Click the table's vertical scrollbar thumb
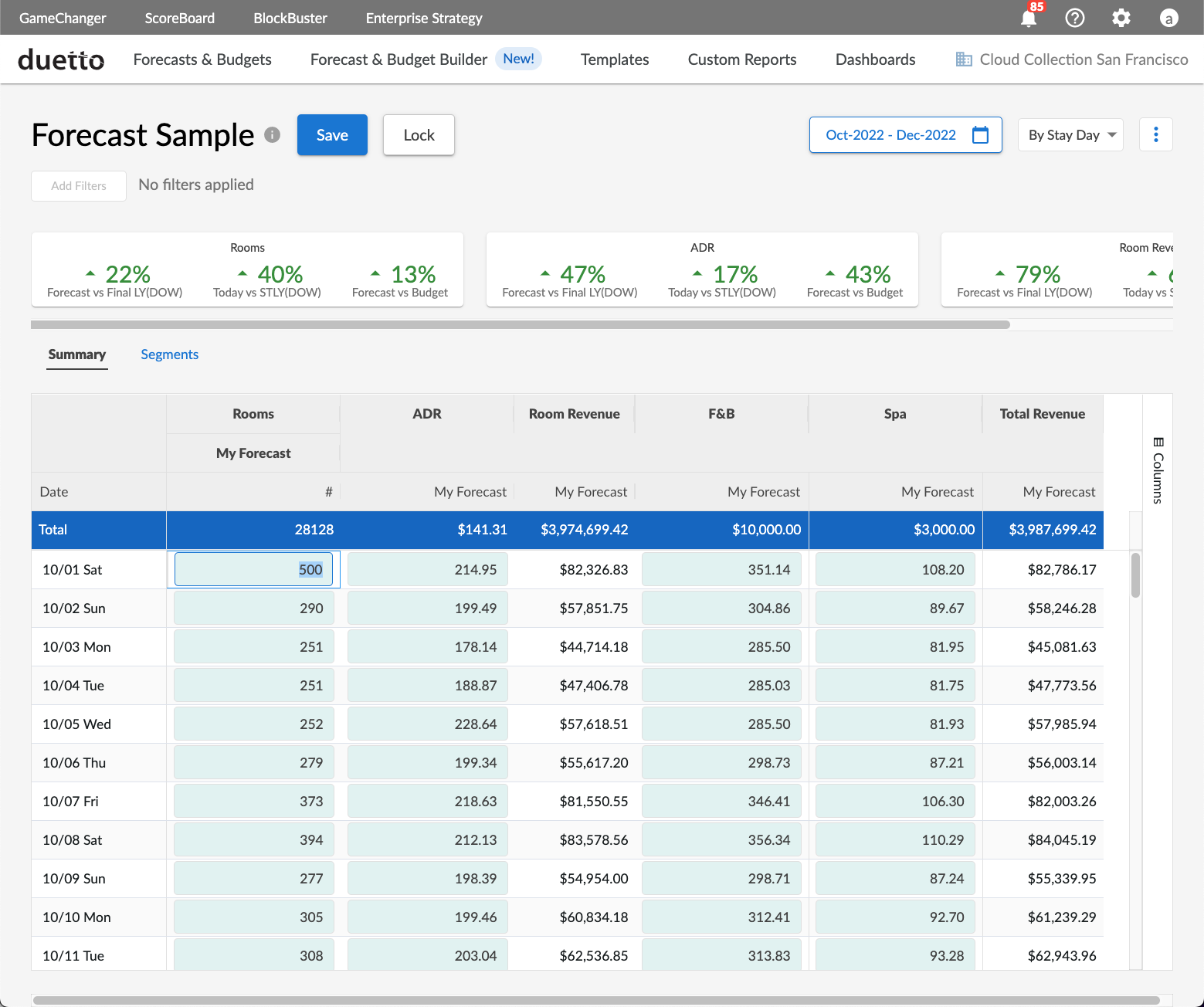This screenshot has width=1204, height=1007. tap(1135, 575)
